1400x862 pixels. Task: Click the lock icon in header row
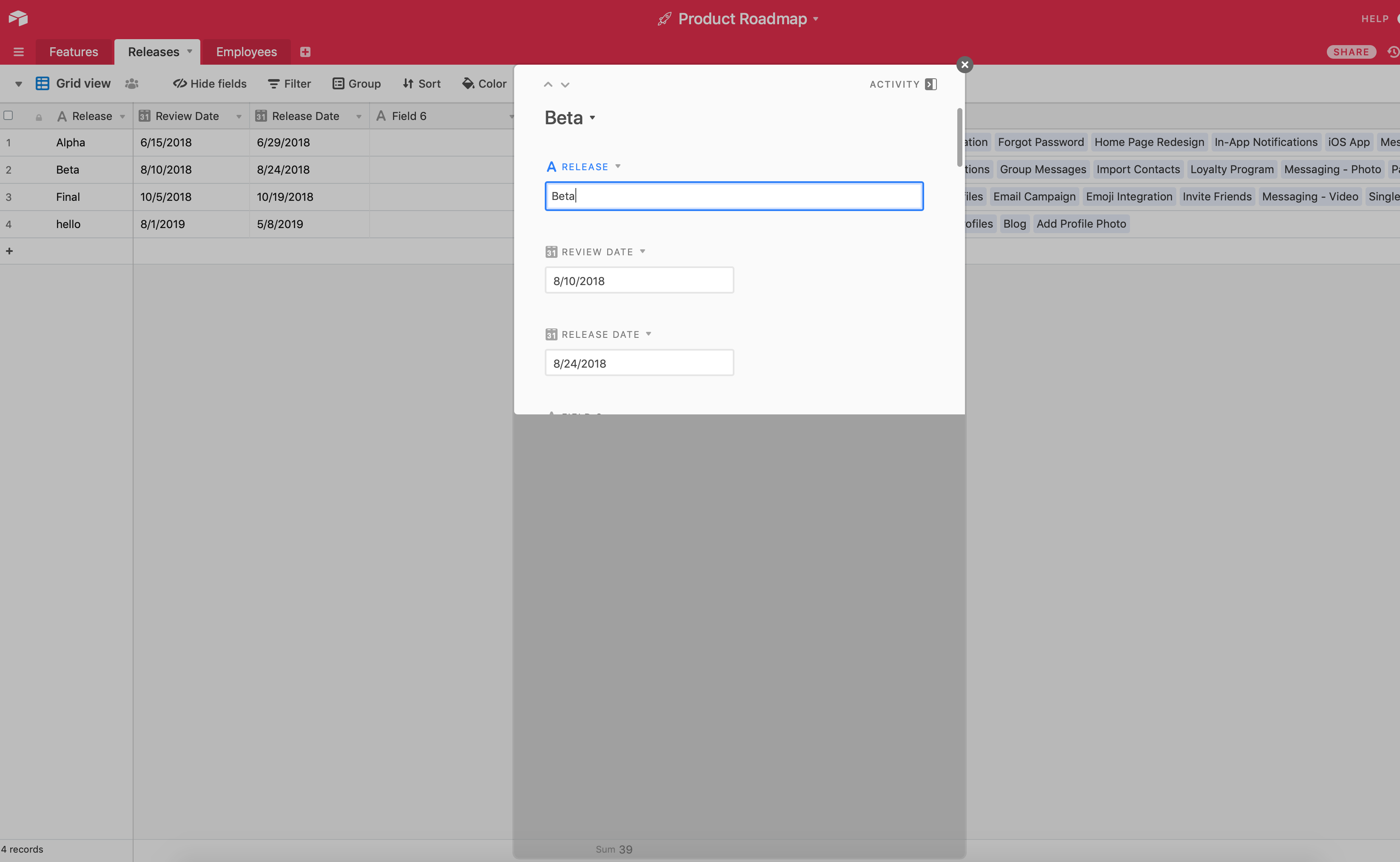pos(39,117)
